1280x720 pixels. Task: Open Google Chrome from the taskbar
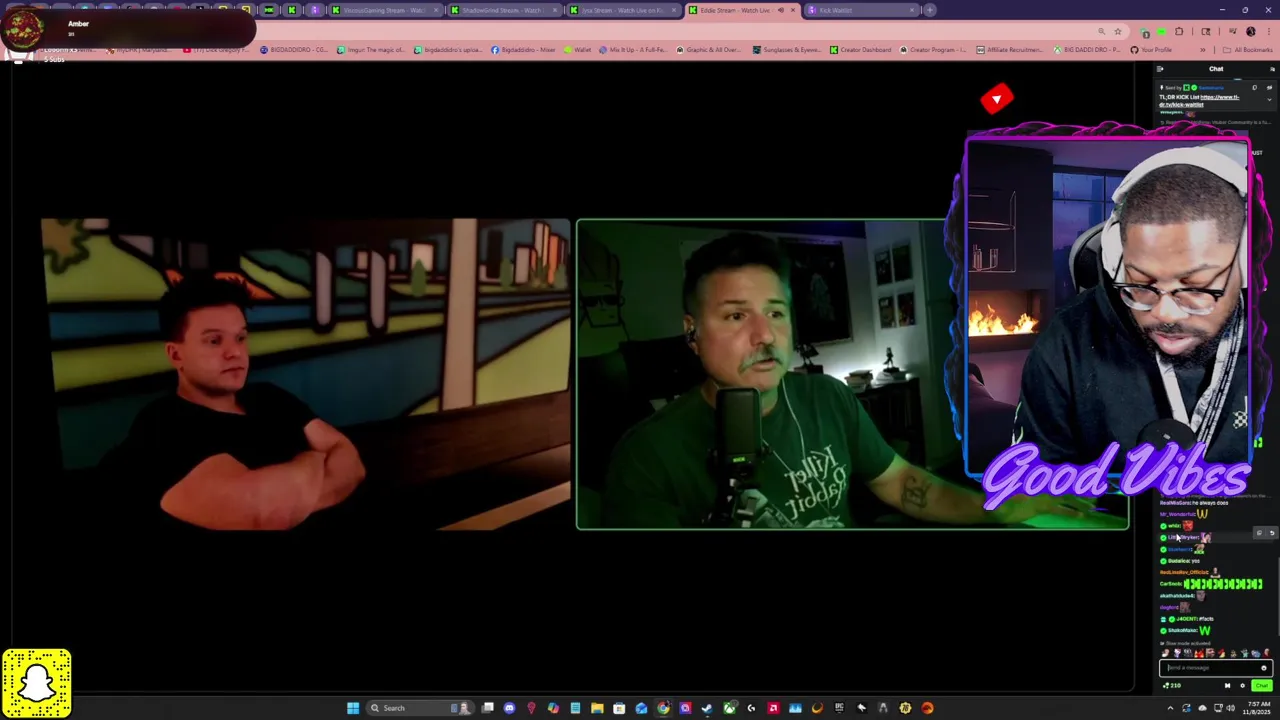pos(663,708)
